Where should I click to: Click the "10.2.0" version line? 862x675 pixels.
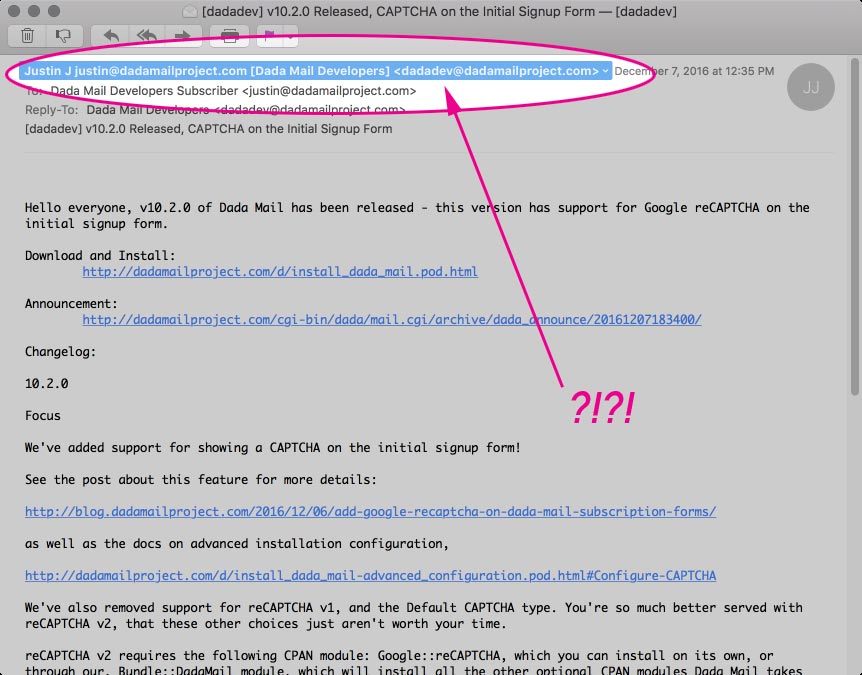pos(47,384)
